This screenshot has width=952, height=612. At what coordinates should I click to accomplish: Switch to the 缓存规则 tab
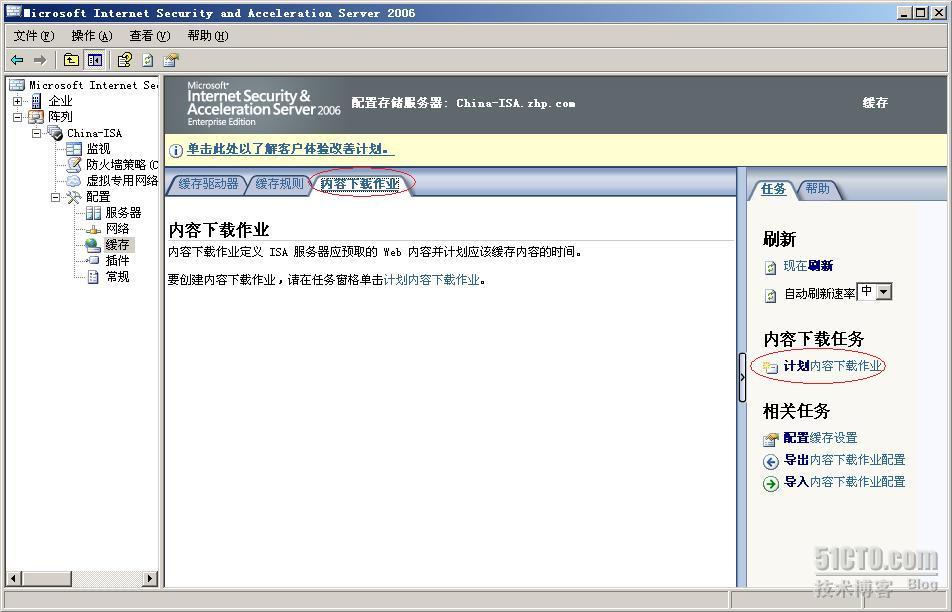pyautogui.click(x=279, y=184)
